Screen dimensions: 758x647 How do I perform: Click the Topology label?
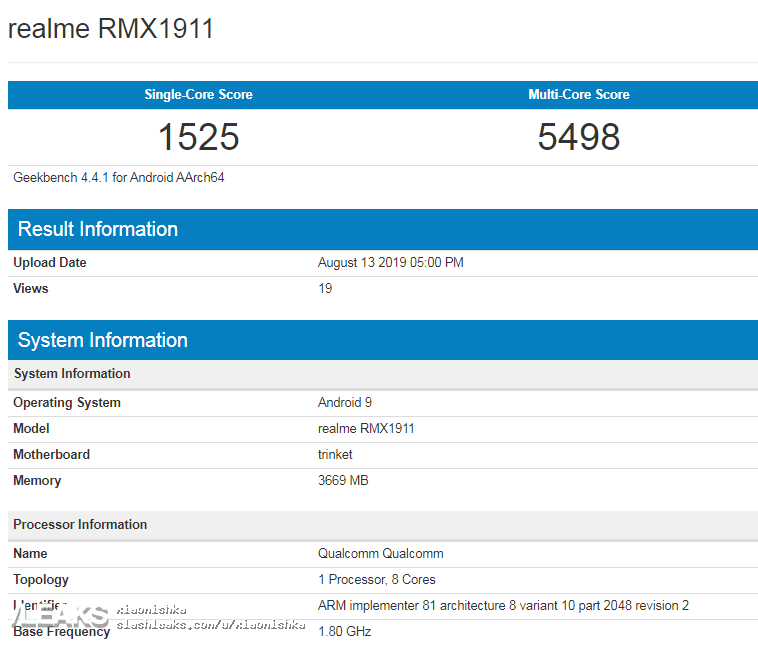coord(41,580)
